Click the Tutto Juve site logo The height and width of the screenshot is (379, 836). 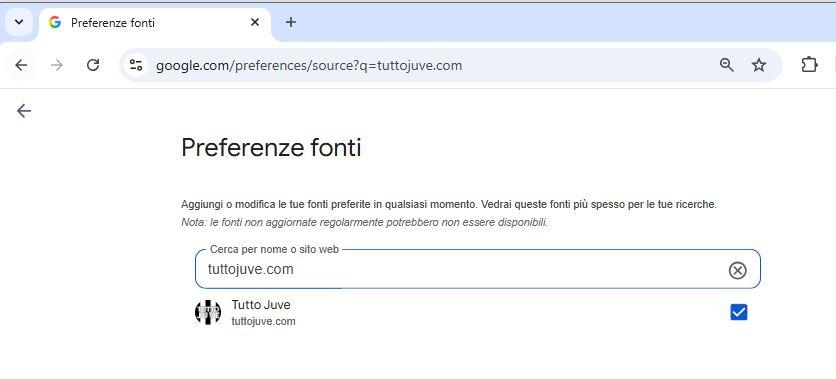pyautogui.click(x=208, y=312)
